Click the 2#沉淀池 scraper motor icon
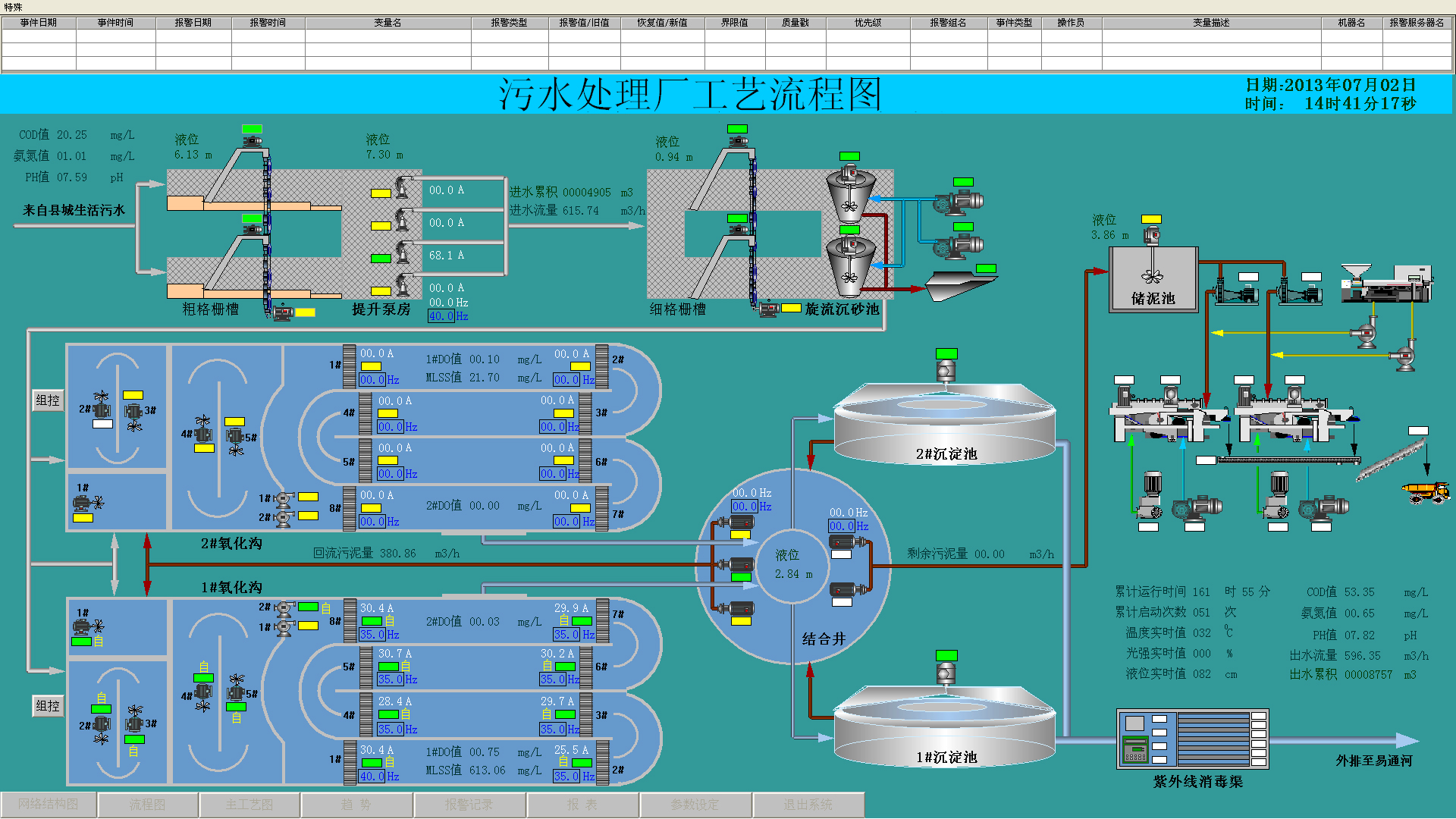This screenshot has width=1456, height=819. [946, 372]
